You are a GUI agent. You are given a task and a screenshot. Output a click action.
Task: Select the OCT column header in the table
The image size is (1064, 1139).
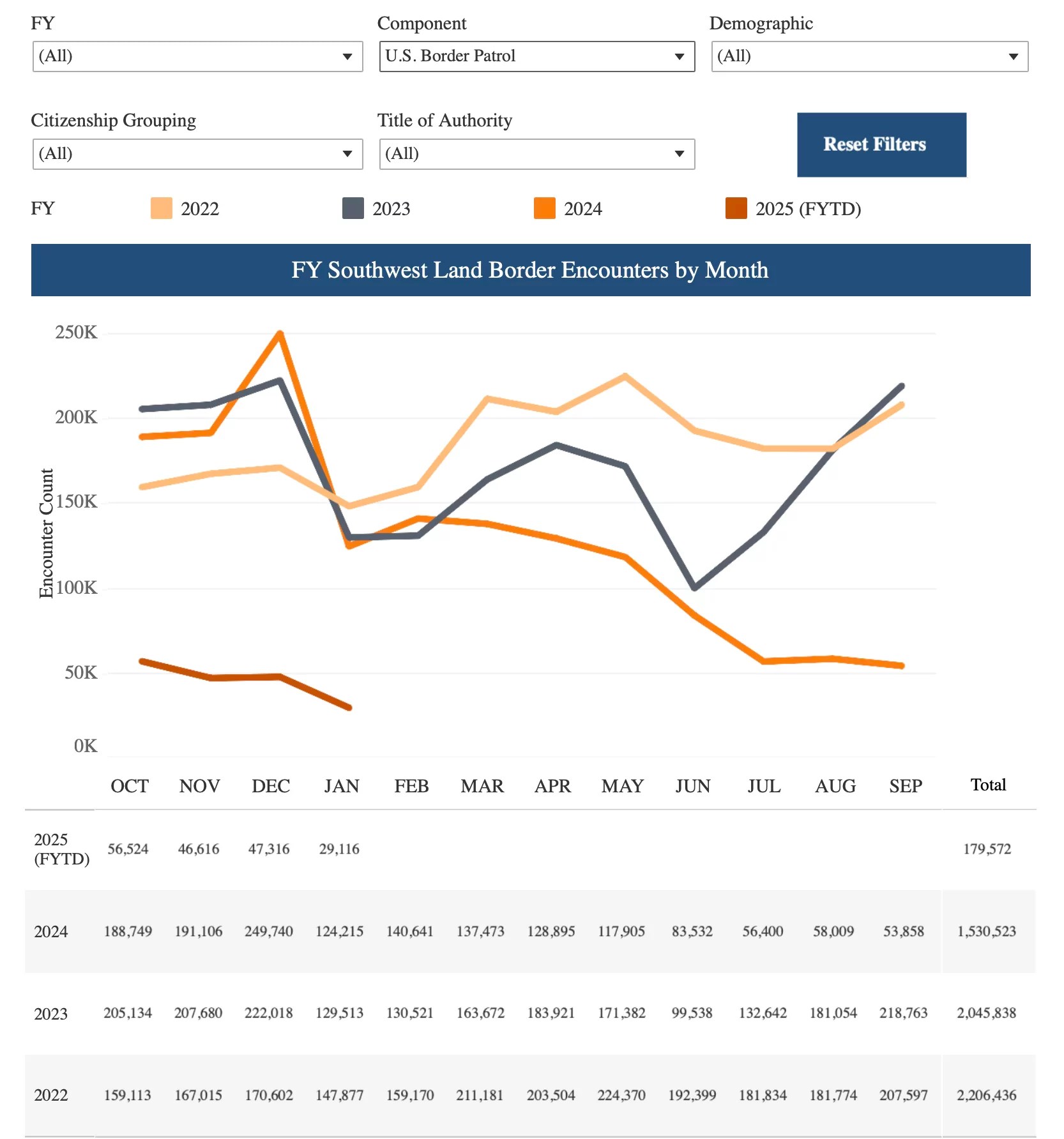[129, 786]
